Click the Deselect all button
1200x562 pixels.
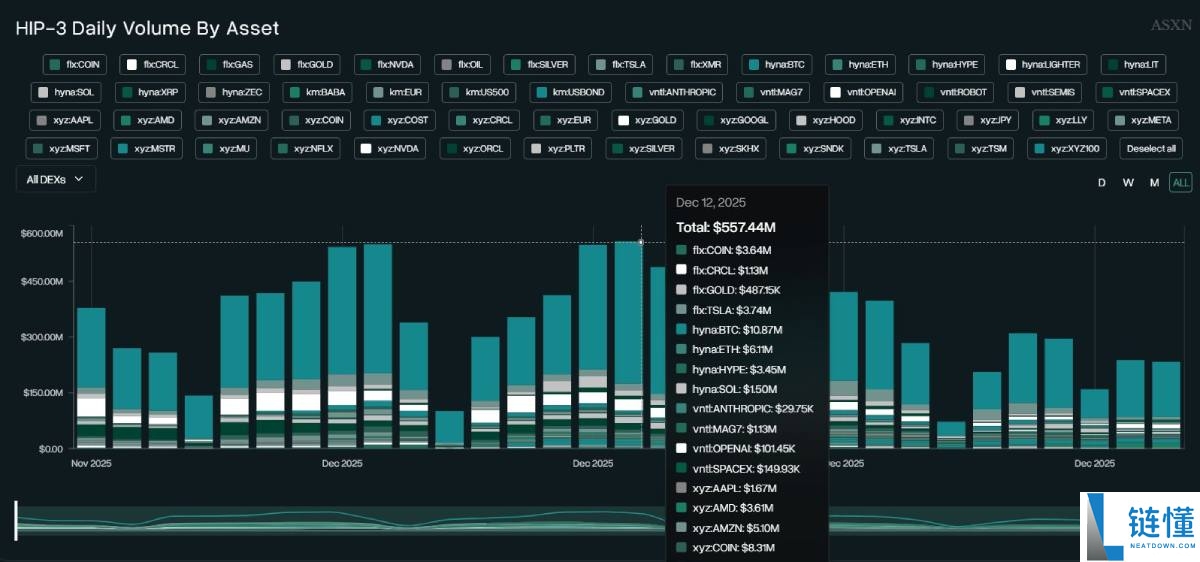tap(1149, 149)
